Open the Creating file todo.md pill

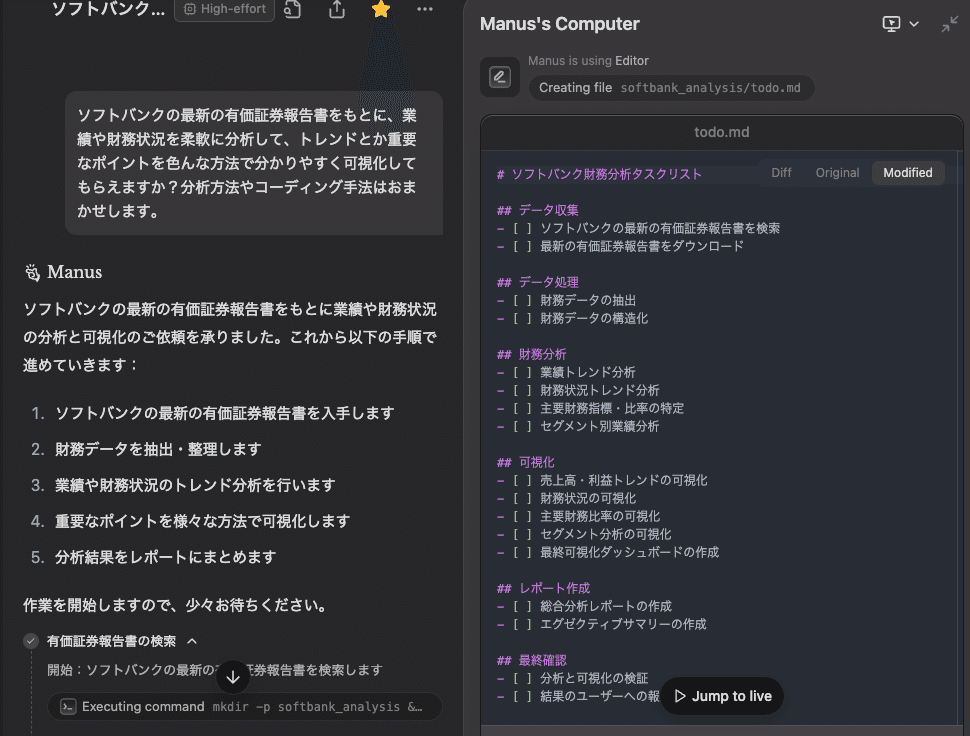pyautogui.click(x=670, y=88)
